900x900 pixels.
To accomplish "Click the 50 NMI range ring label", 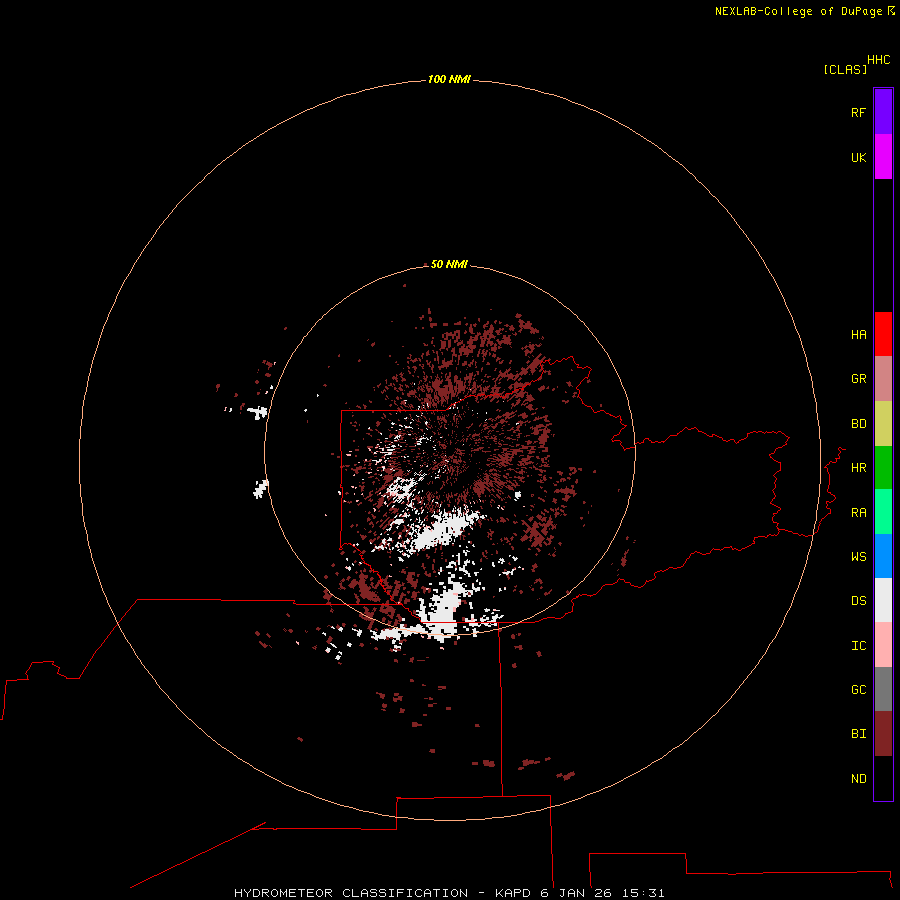I will coord(449,264).
